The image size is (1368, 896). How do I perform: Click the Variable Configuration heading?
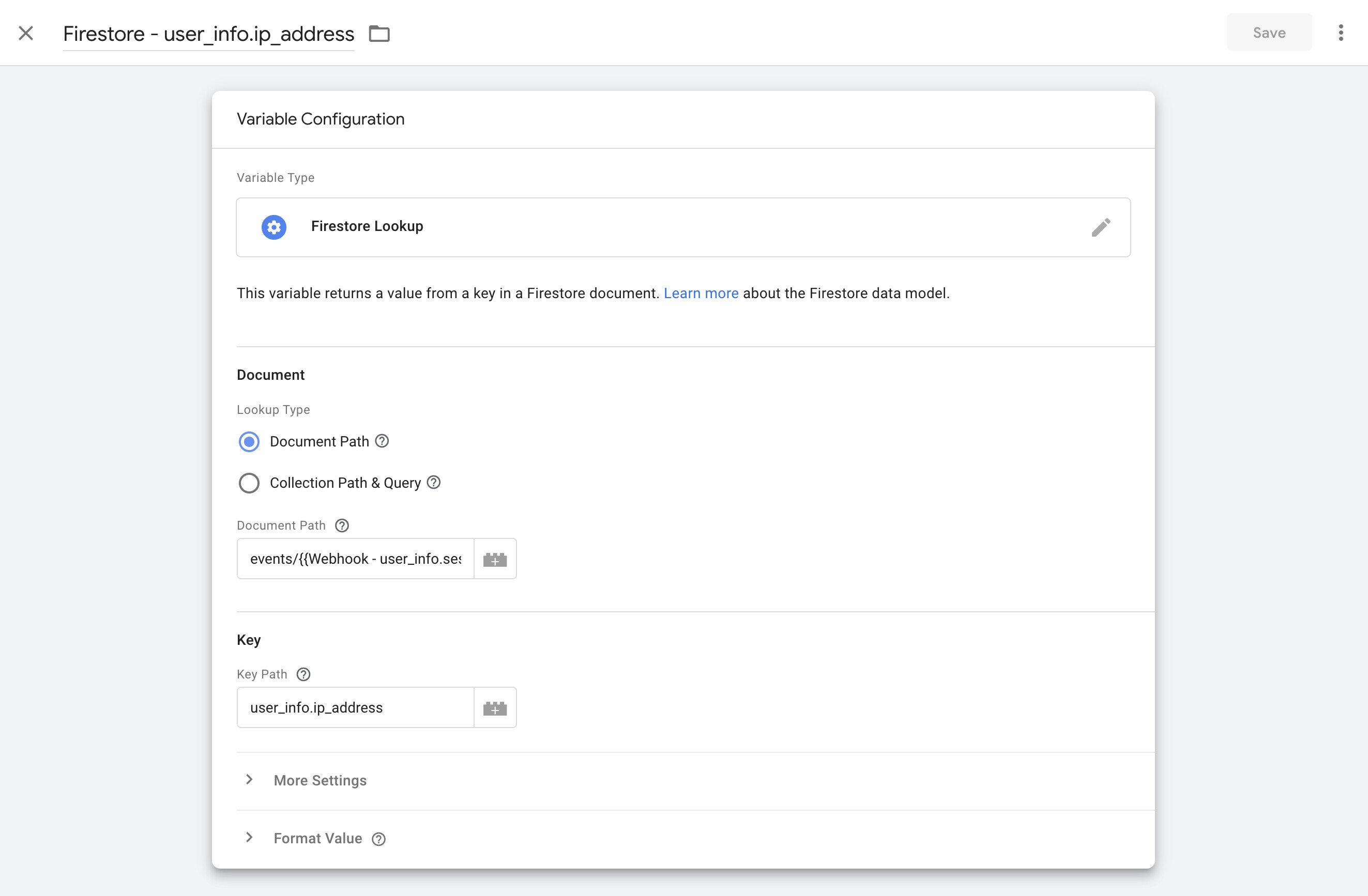point(321,119)
